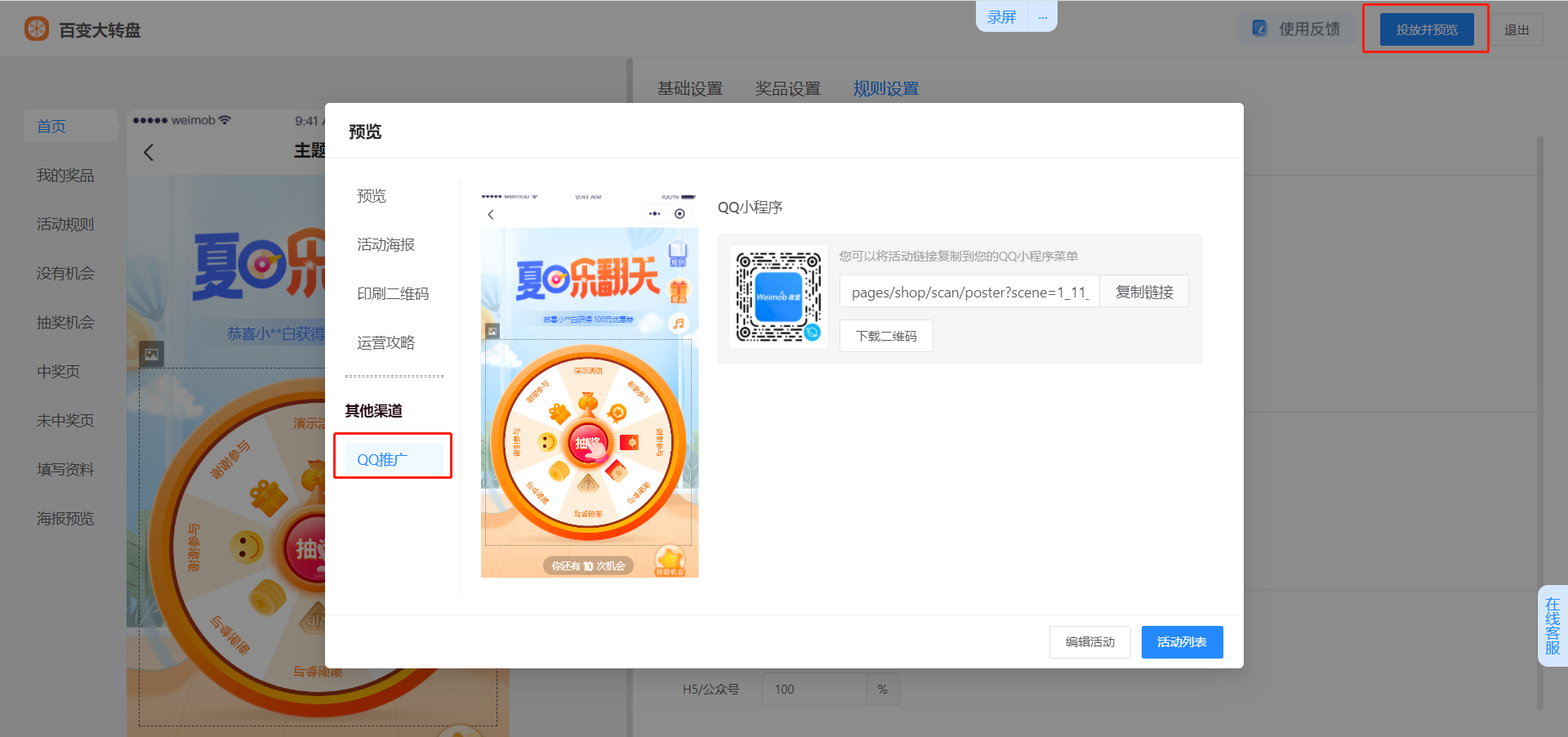Click the 百变大转盘 app logo

[37, 29]
